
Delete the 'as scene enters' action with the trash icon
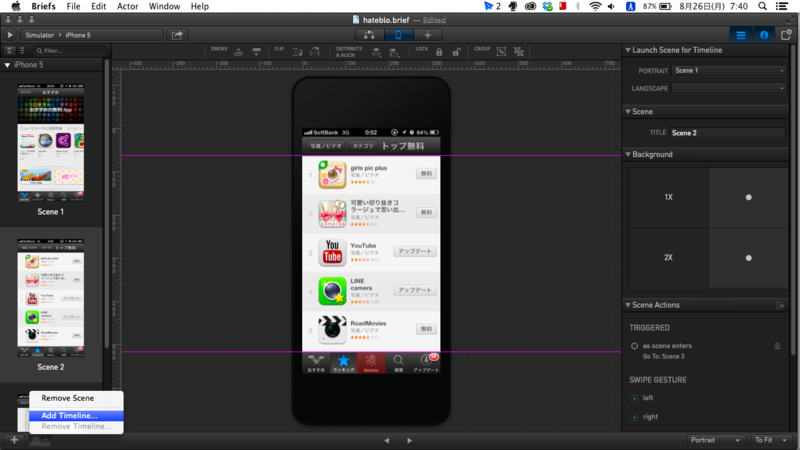tap(777, 346)
